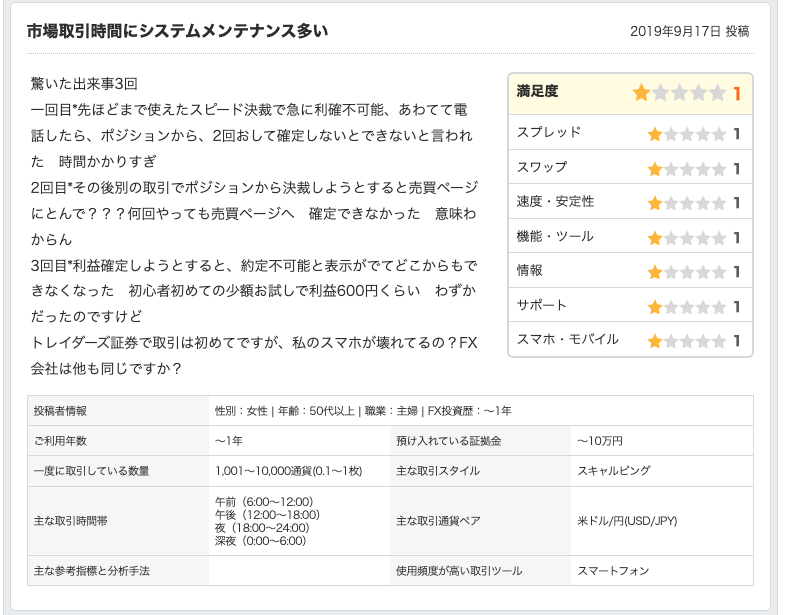This screenshot has height=615, width=786.
Task: Click the post date 2019年9月17日 投稿
Action: pos(690,32)
